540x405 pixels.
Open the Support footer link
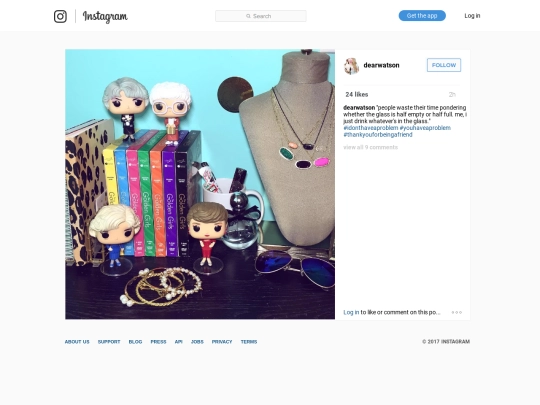[x=109, y=342]
